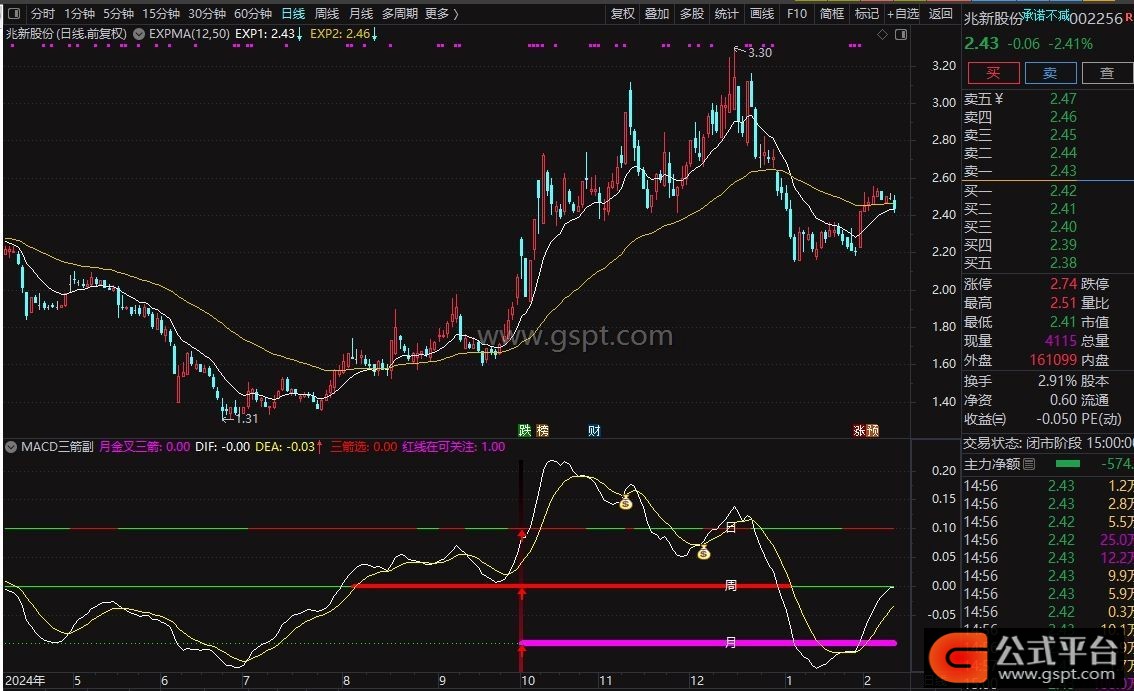Image resolution: width=1134 pixels, height=691 pixels.
Task: Click the 简框 simple frame button
Action: pyautogui.click(x=832, y=13)
